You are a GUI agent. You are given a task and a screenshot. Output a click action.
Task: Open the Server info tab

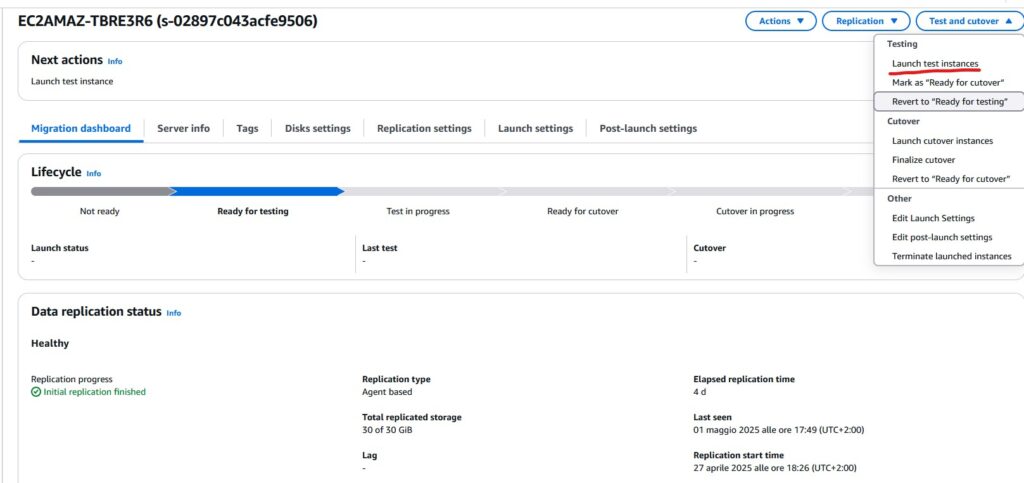(184, 129)
